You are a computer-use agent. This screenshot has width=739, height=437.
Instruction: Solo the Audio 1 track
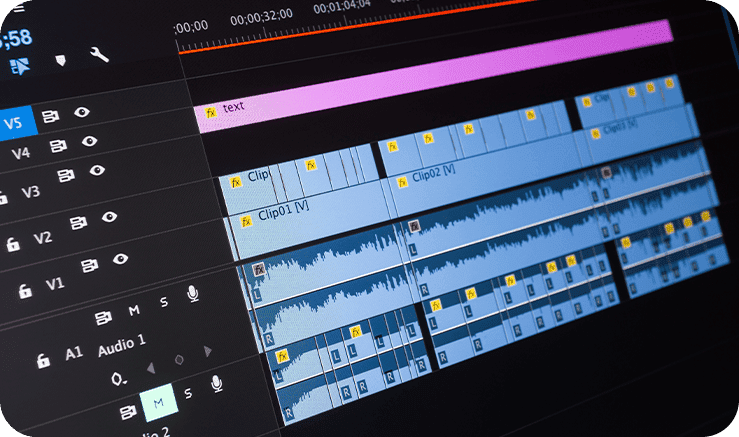click(164, 302)
